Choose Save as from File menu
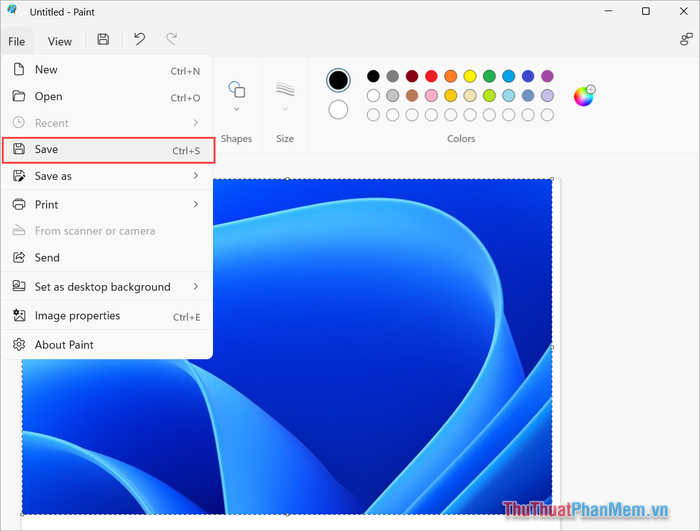Image resolution: width=700 pixels, height=531 pixels. coord(107,176)
